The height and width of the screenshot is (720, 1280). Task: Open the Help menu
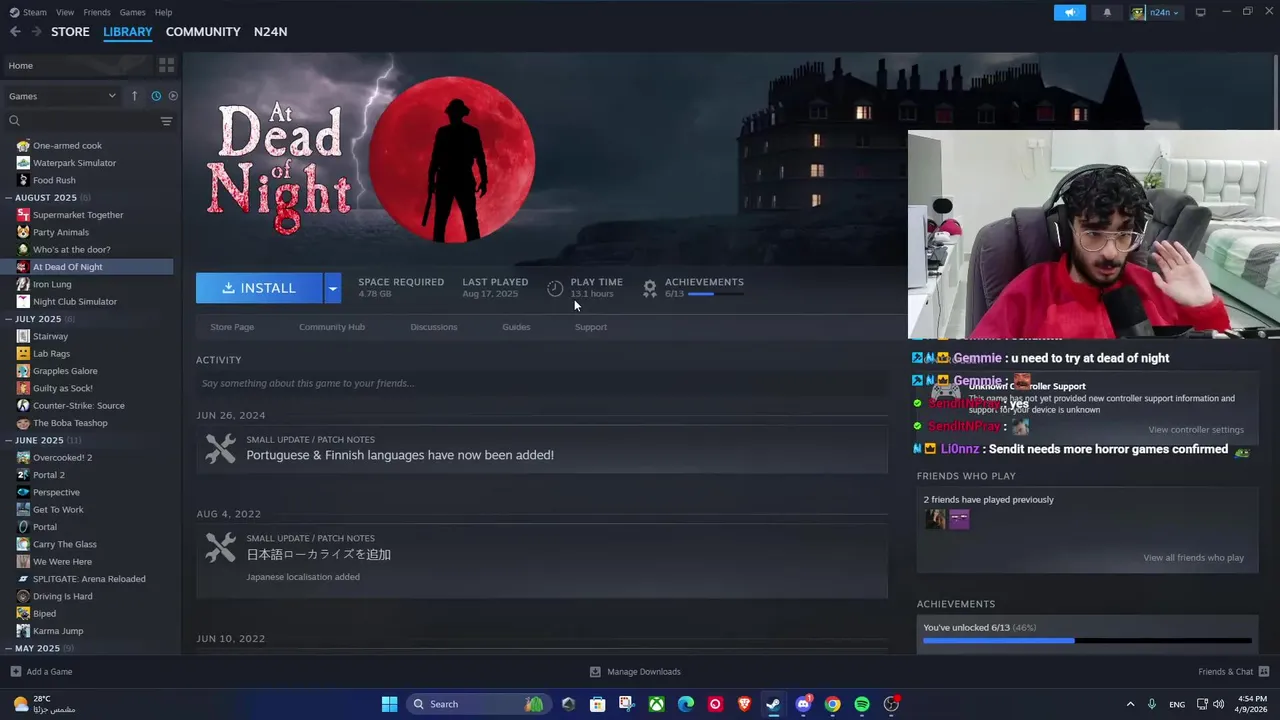coord(164,12)
